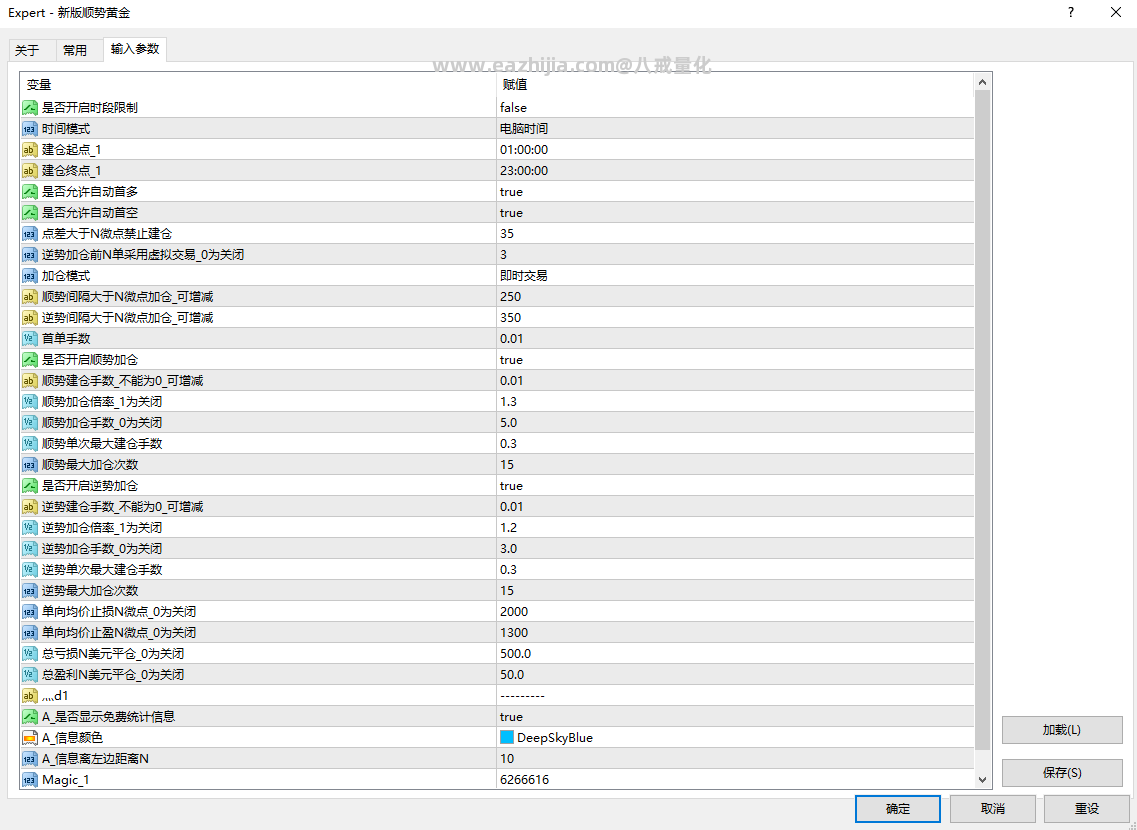
Task: Toggle true value of A_是否显示免费统计信息
Action: click(735, 717)
